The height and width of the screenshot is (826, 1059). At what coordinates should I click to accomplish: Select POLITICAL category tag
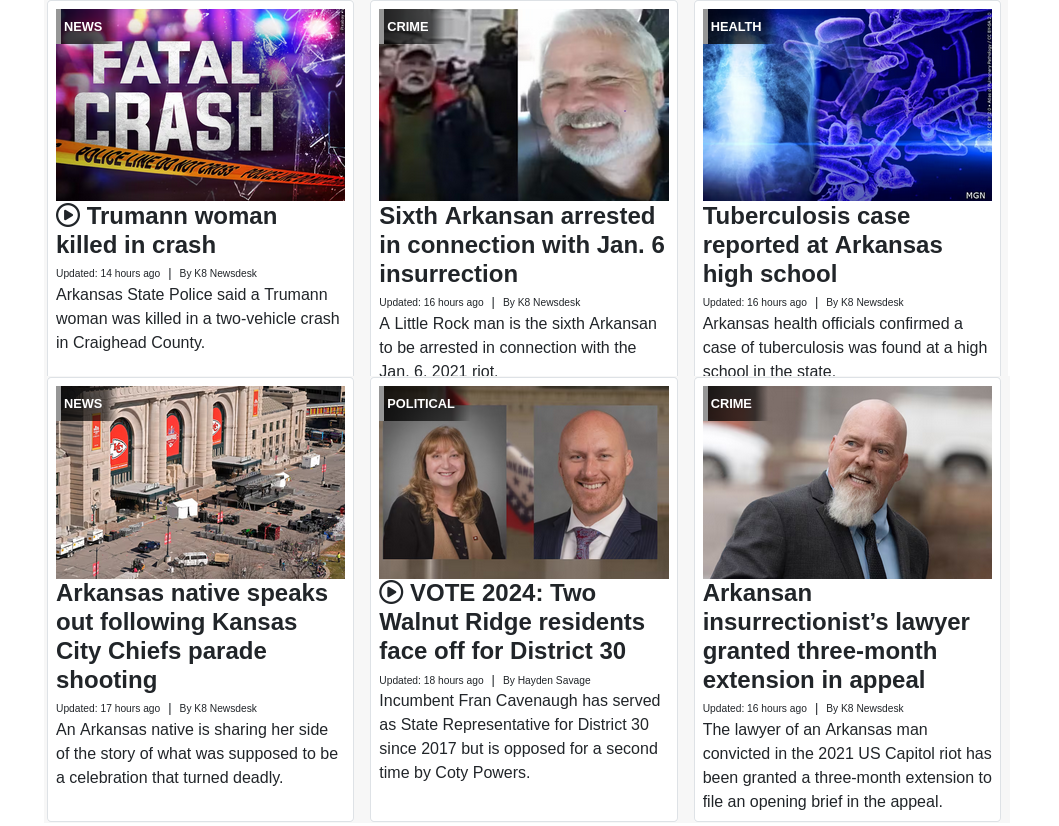pos(420,403)
